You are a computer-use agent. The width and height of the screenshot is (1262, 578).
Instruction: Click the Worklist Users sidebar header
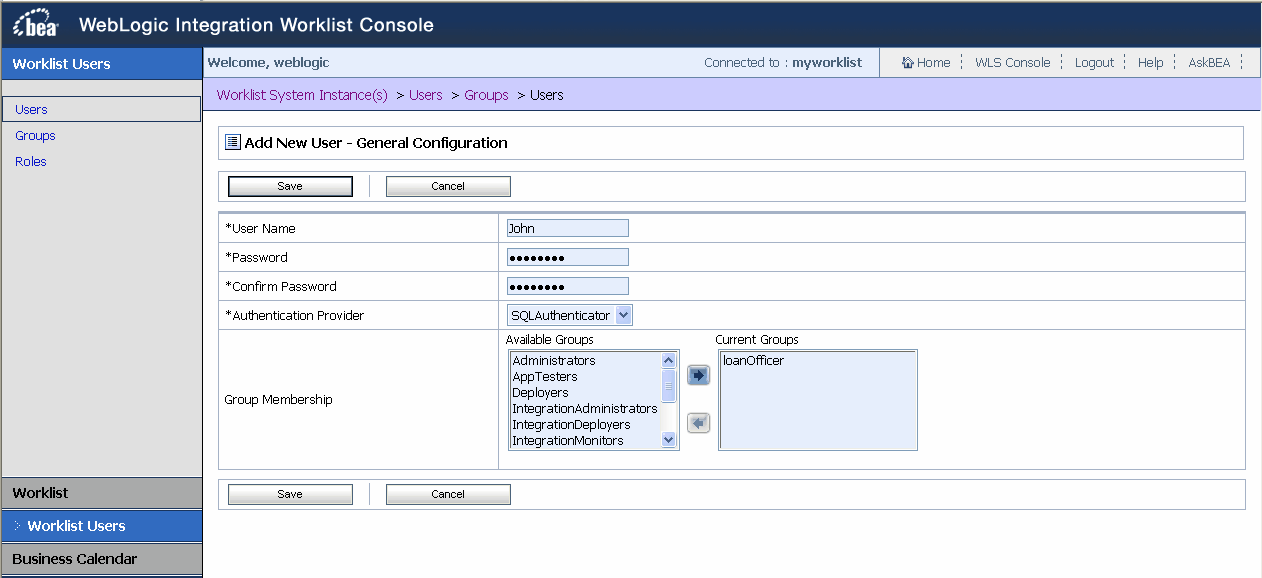[101, 64]
